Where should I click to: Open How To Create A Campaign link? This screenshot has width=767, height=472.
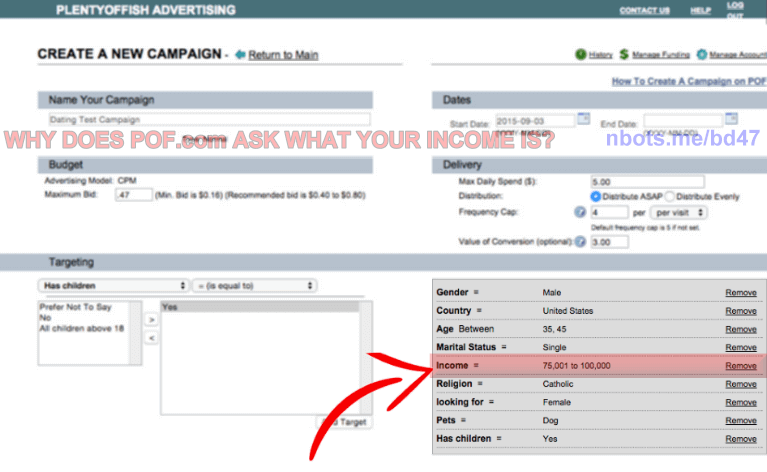tap(689, 81)
